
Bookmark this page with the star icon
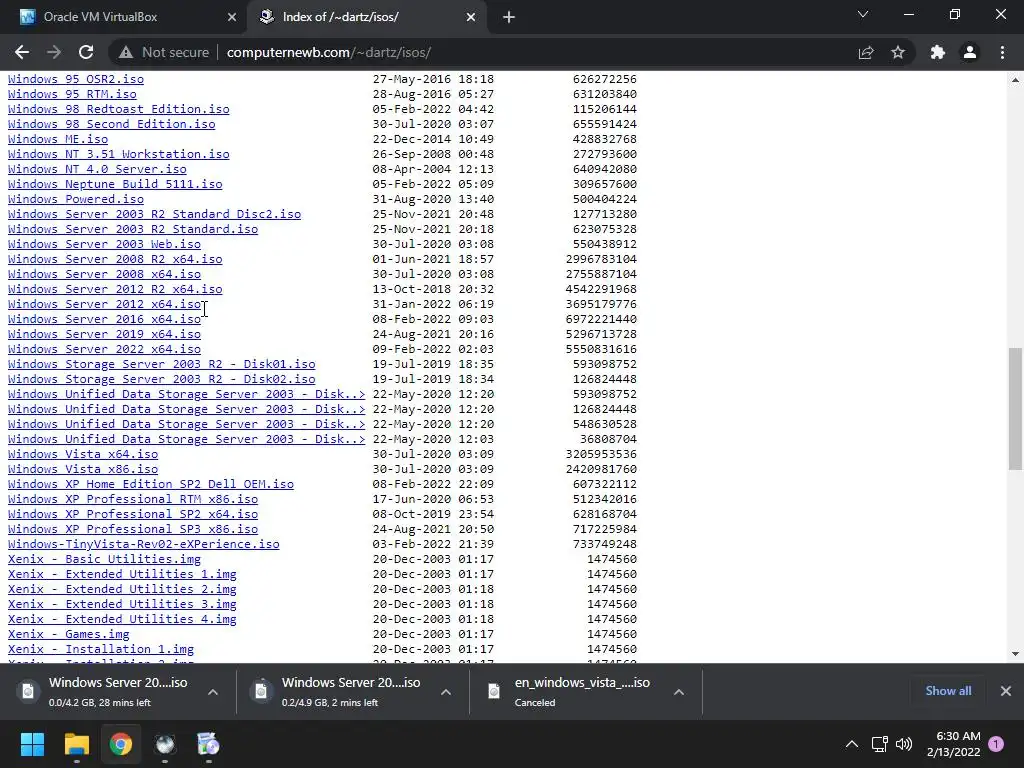898,52
